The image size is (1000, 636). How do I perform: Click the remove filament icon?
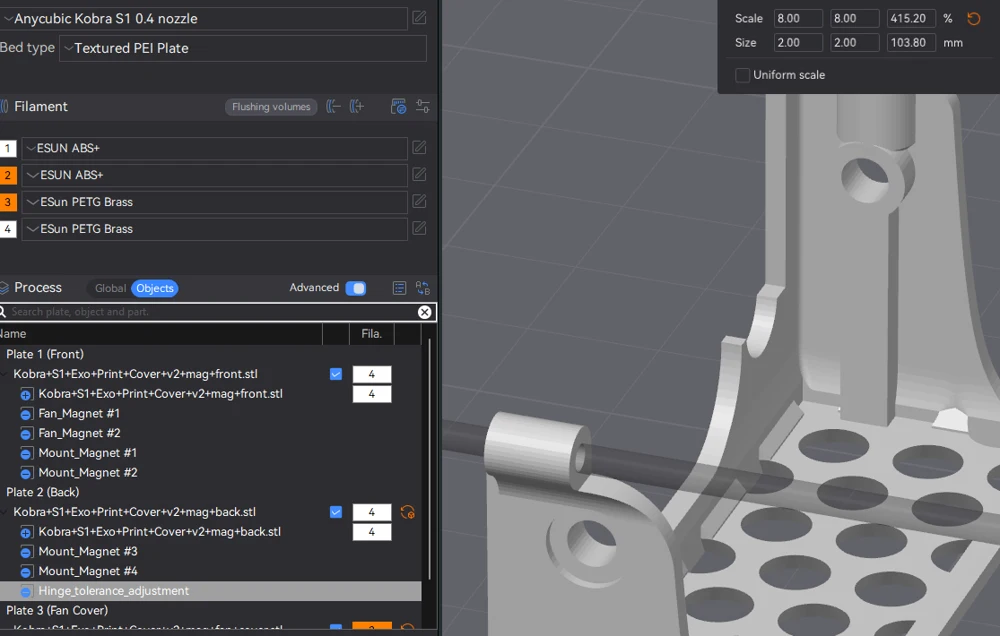(x=334, y=107)
